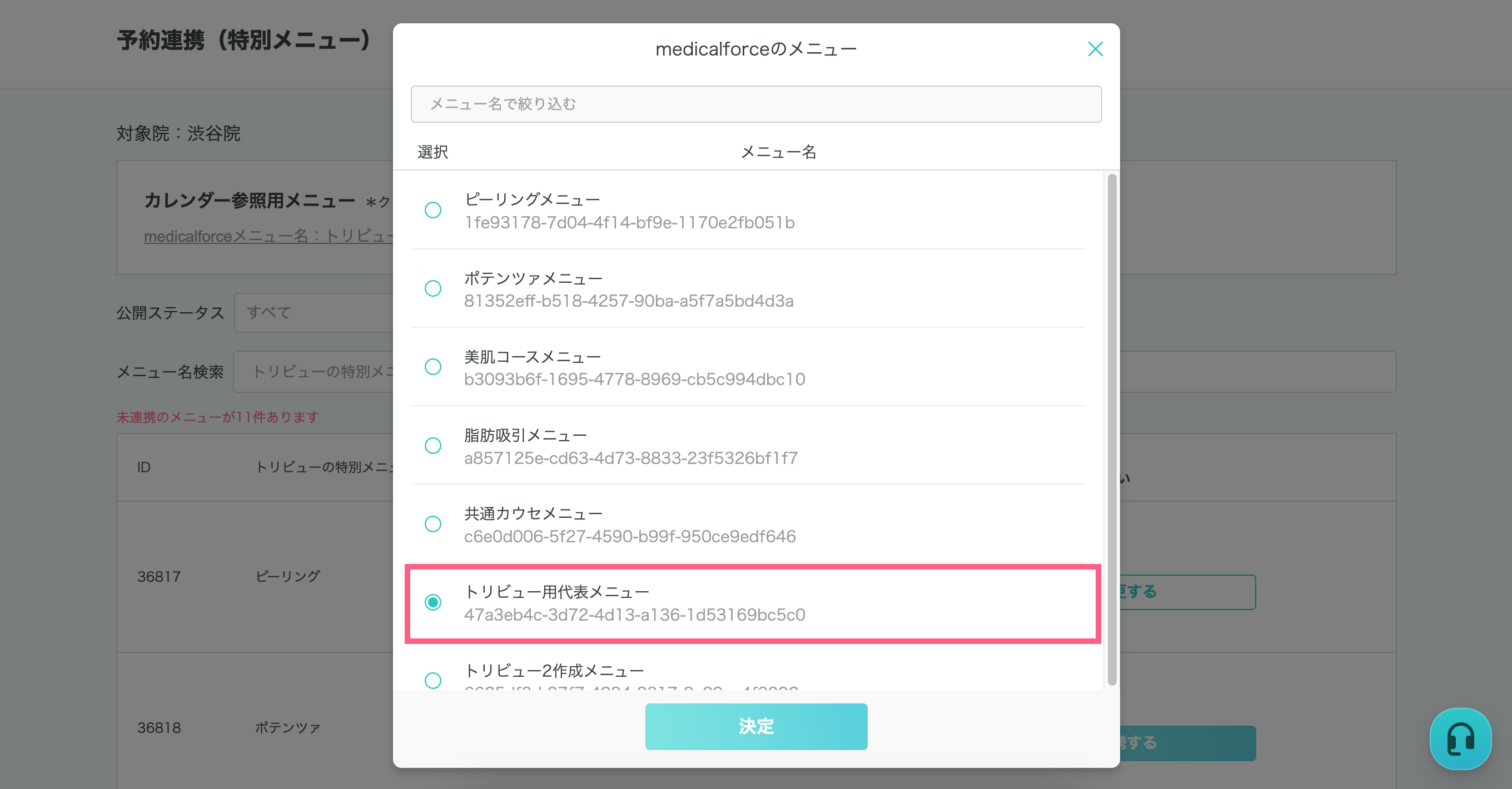Focus the メニュー名で絞り込む filter field
Image resolution: width=1512 pixels, height=789 pixels.
pyautogui.click(x=755, y=104)
